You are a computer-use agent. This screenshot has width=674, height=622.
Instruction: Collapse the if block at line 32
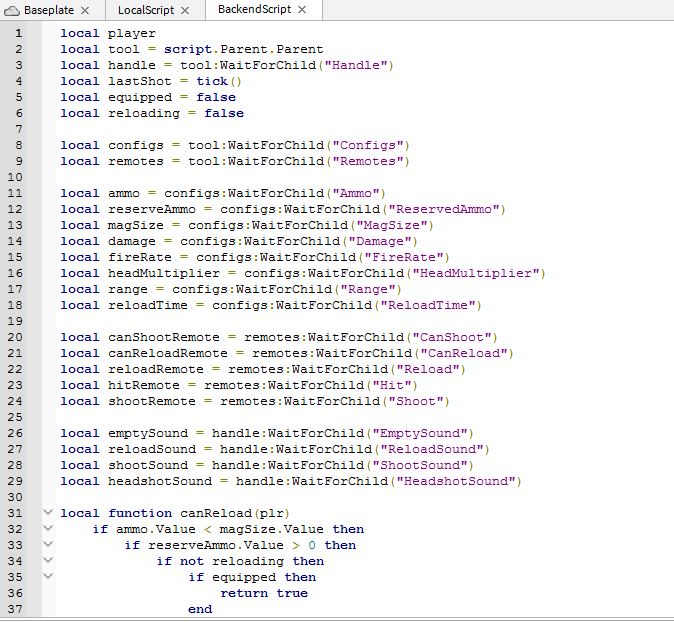tap(48, 528)
